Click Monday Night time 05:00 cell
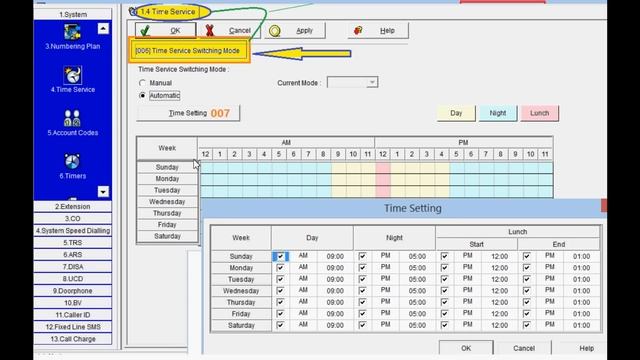 [417, 268]
